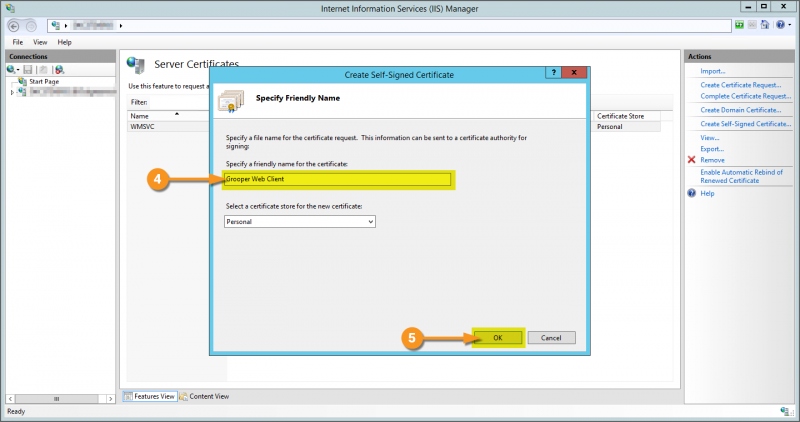Switch to Features View tab
Viewport: 800px width, 422px height.
pyautogui.click(x=149, y=396)
